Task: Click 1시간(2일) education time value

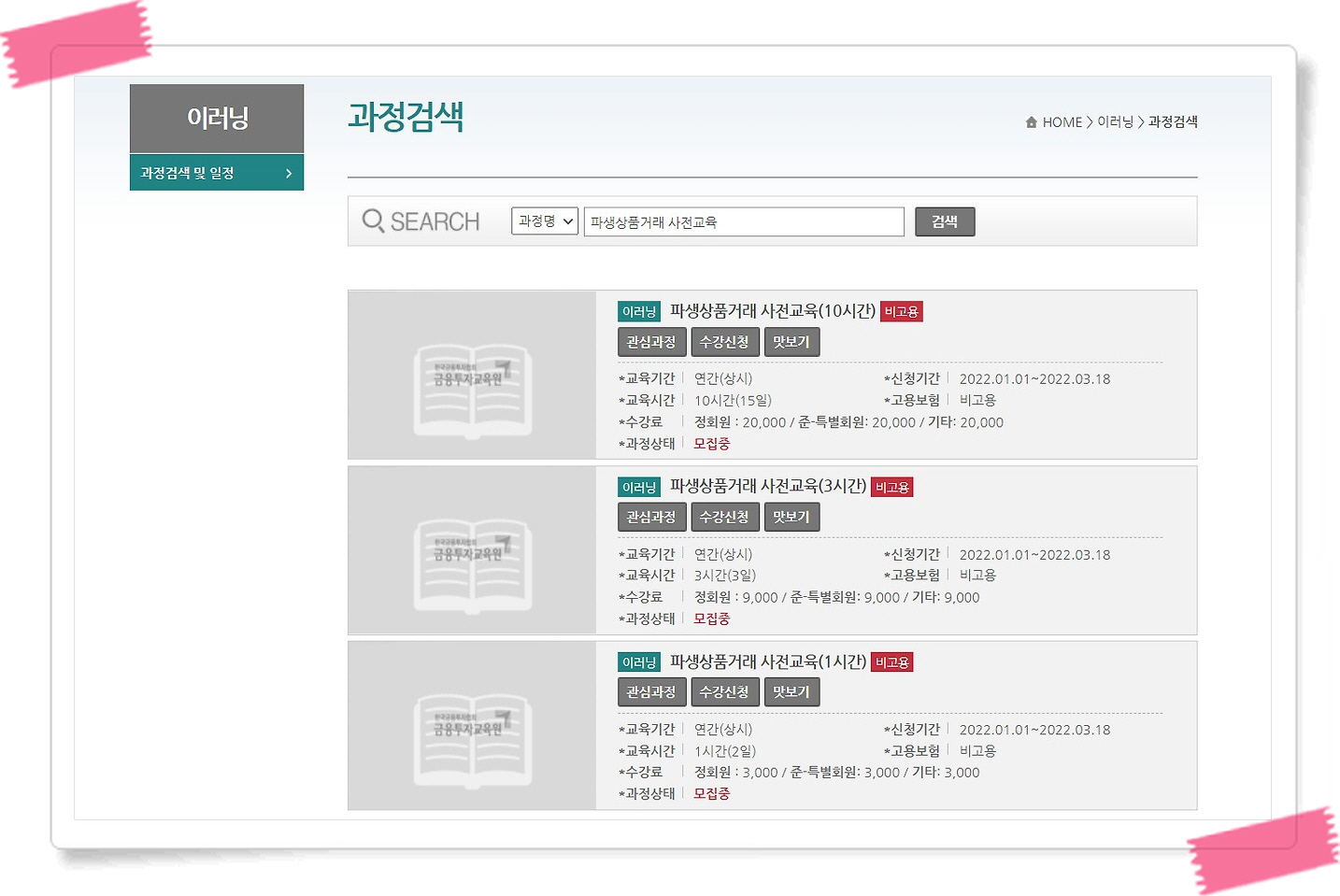Action: point(725,751)
